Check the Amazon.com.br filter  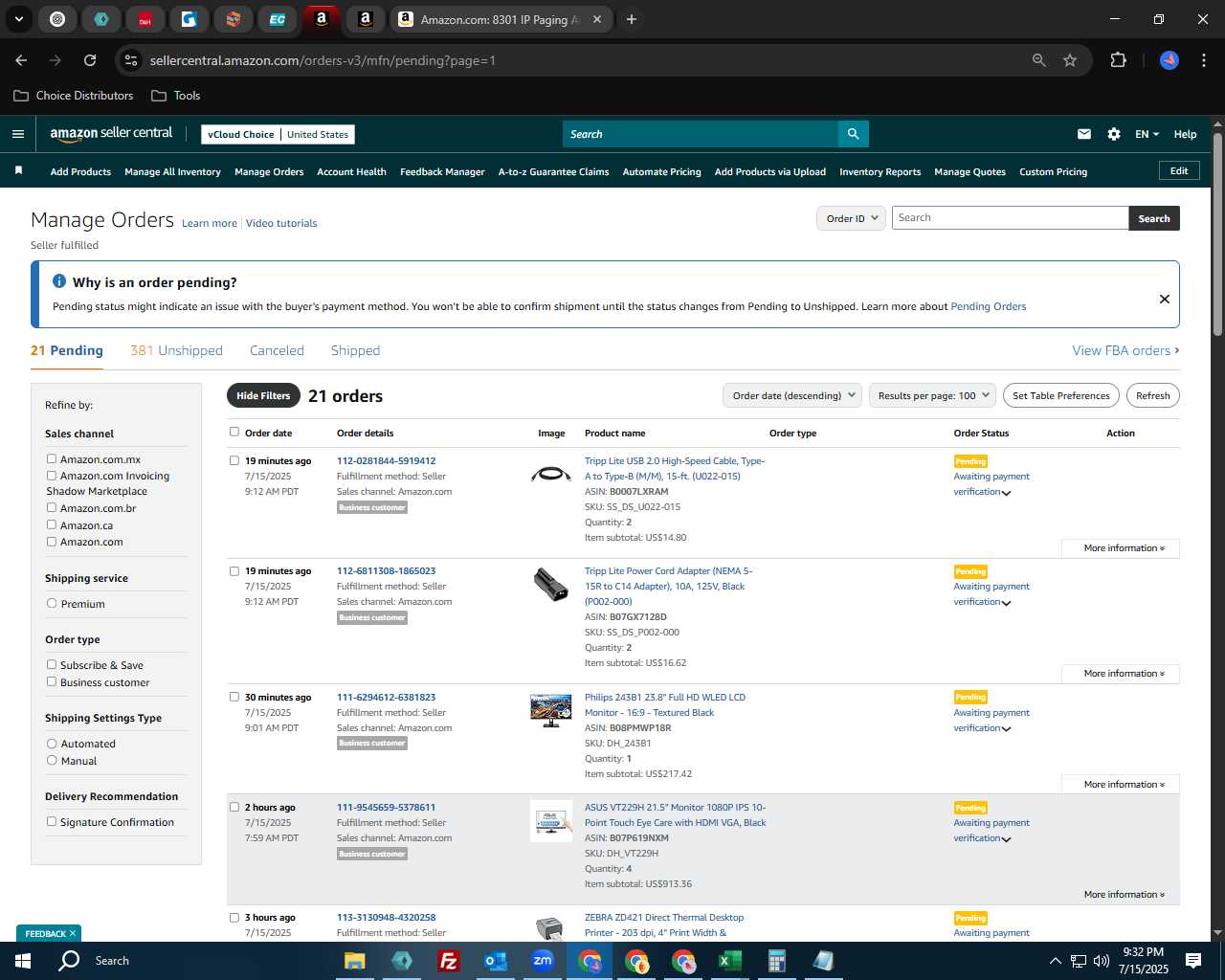click(x=52, y=507)
